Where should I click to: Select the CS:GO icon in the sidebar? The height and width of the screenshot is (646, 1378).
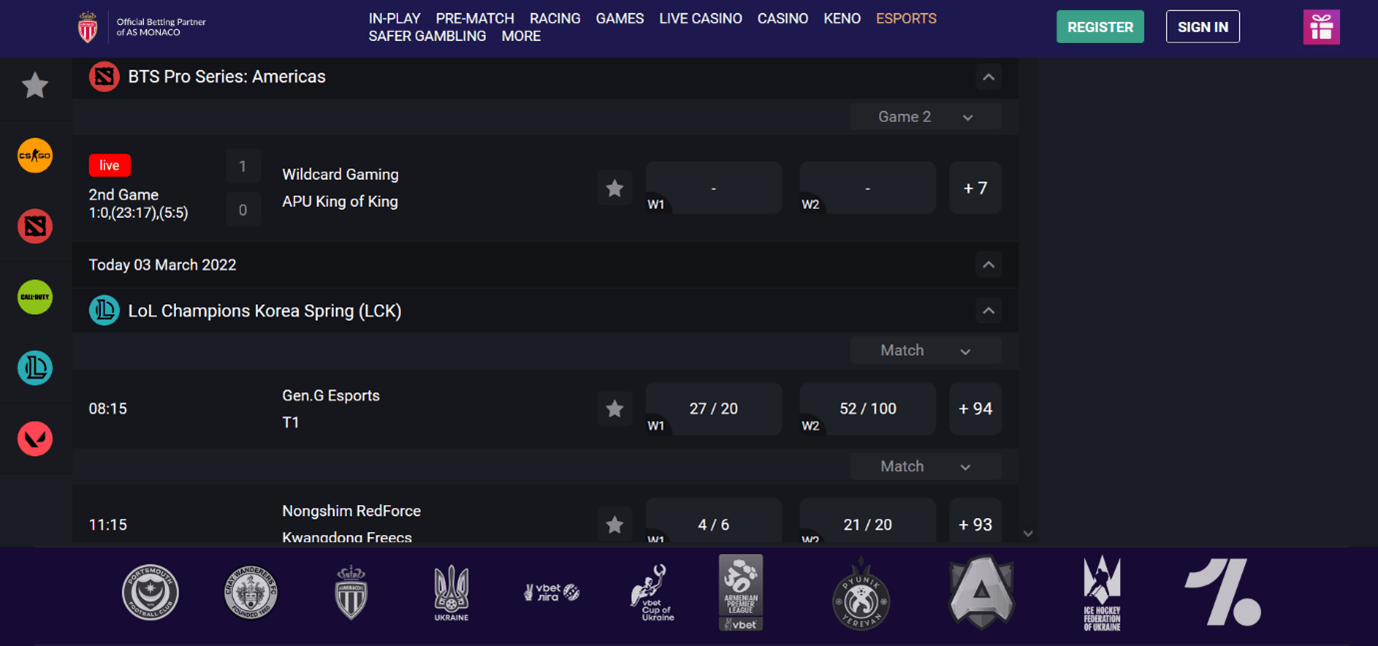pyautogui.click(x=35, y=156)
